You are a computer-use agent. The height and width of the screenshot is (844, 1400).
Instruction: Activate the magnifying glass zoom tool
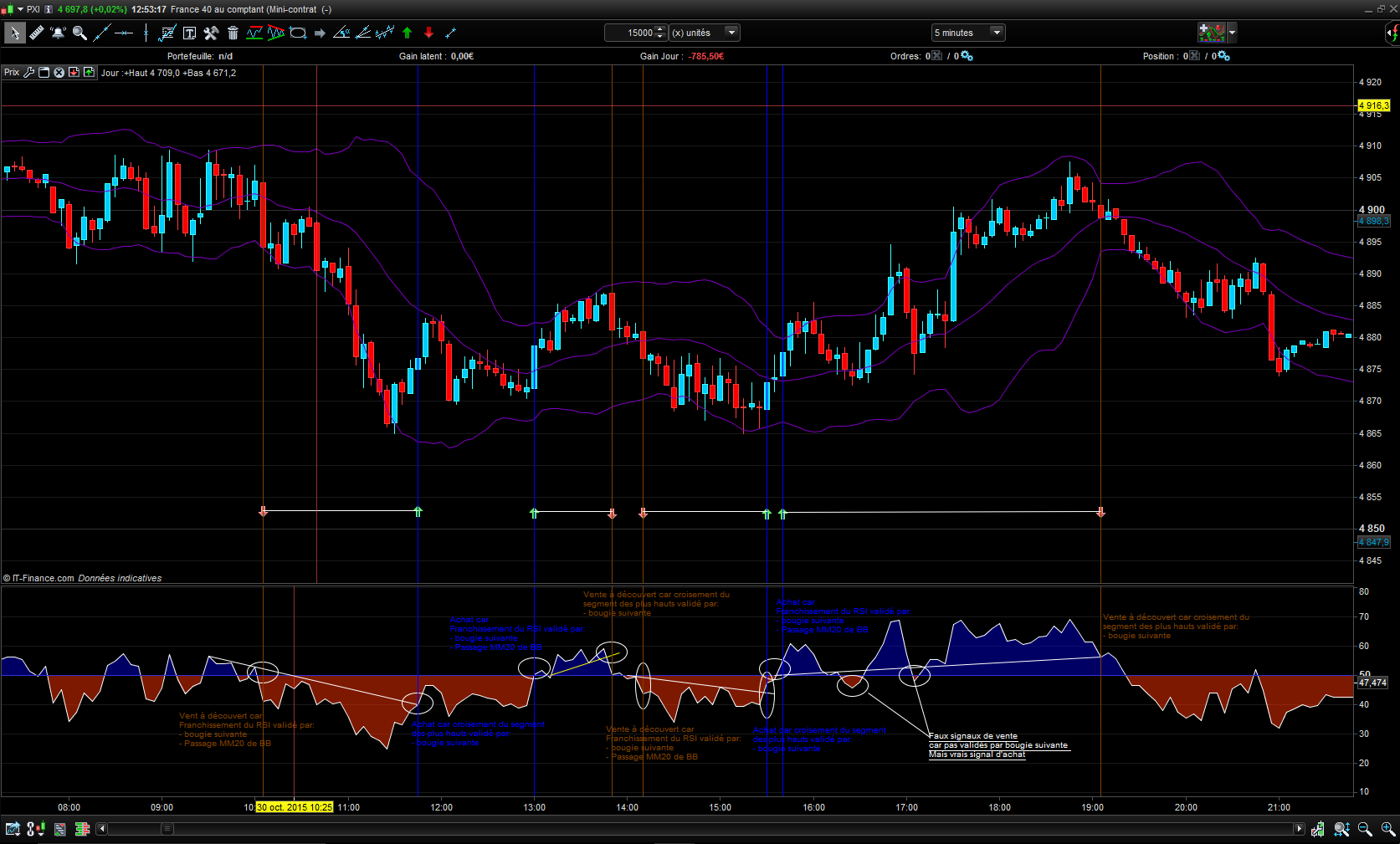click(79, 33)
